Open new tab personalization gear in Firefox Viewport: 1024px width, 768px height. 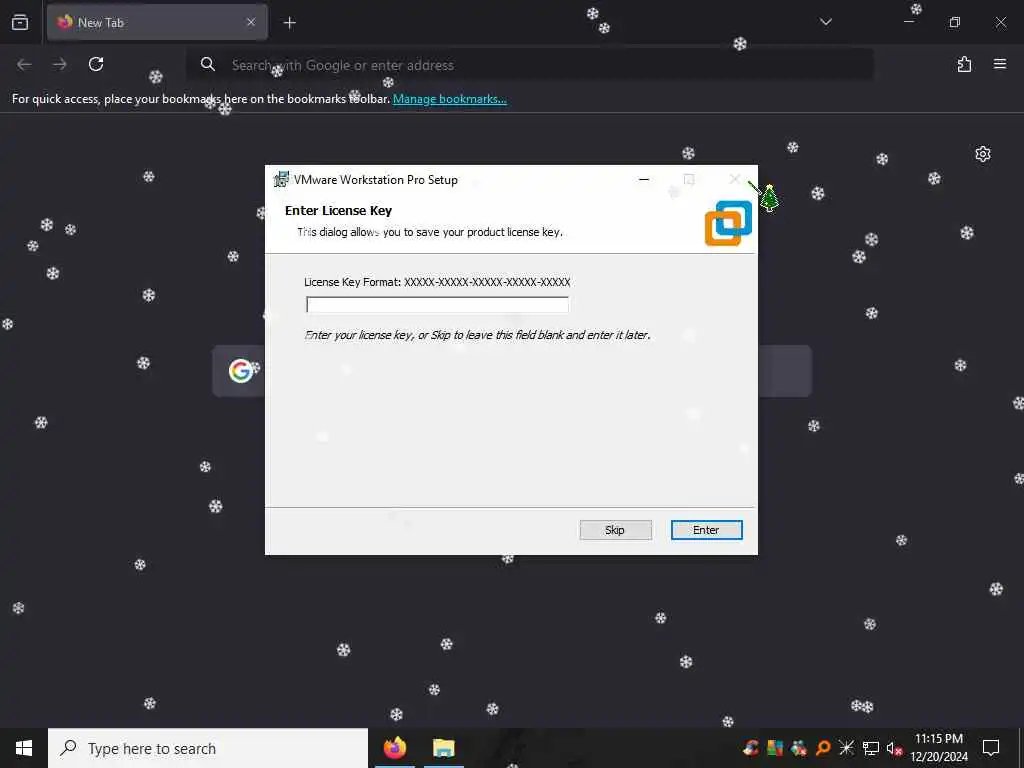pyautogui.click(x=982, y=154)
